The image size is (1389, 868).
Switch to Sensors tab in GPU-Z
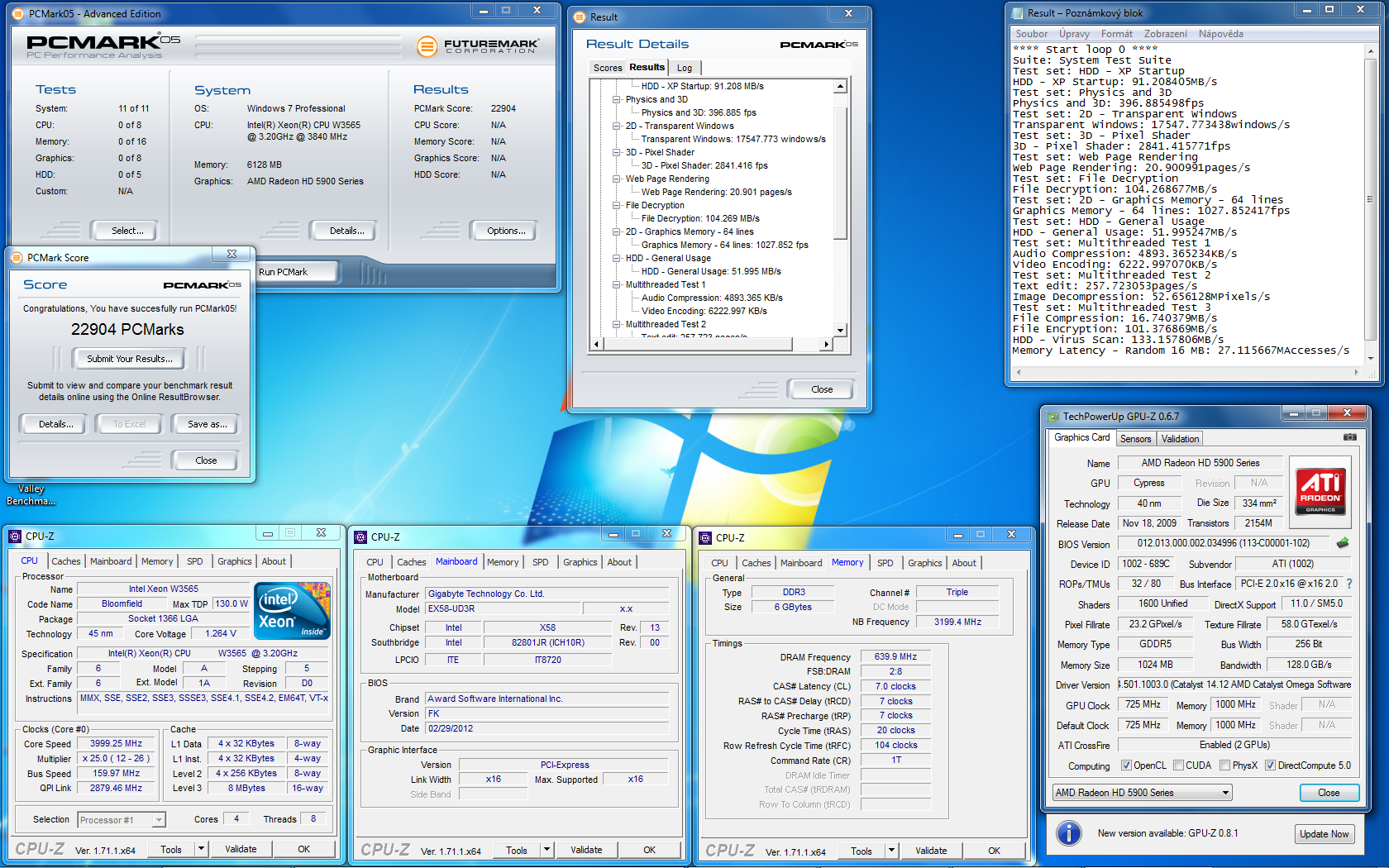1135,439
